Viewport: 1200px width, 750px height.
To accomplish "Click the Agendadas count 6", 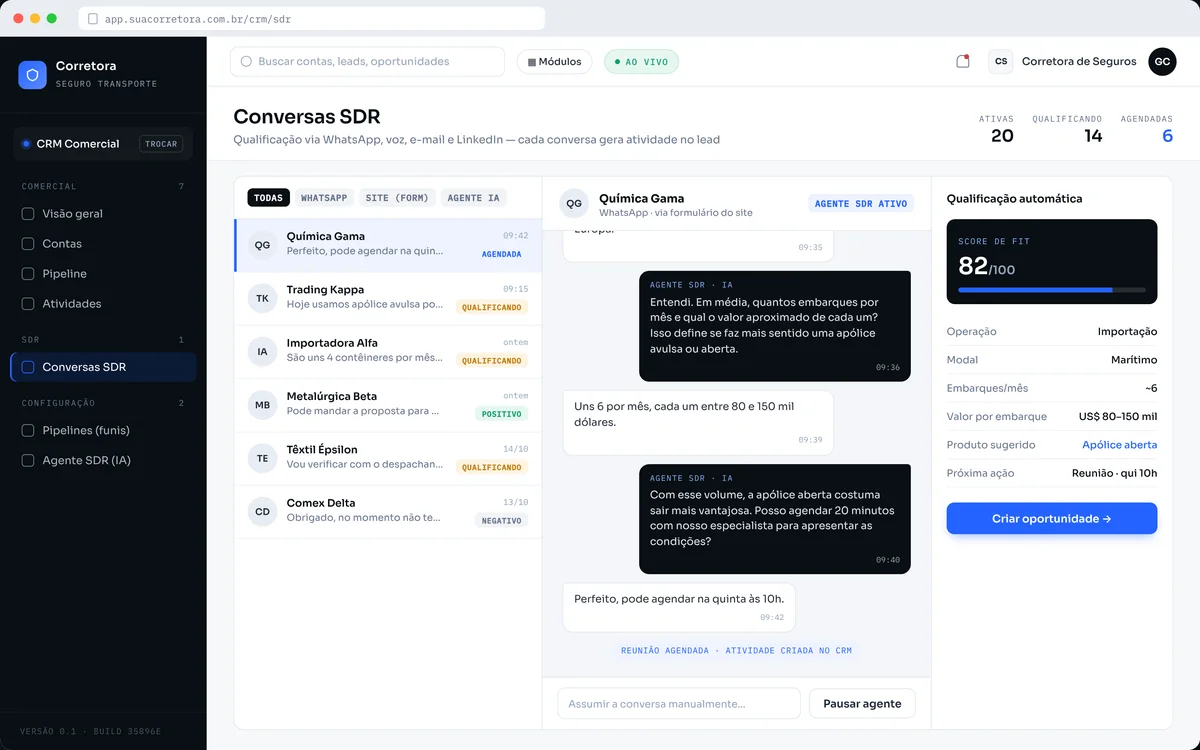I will click(1167, 136).
